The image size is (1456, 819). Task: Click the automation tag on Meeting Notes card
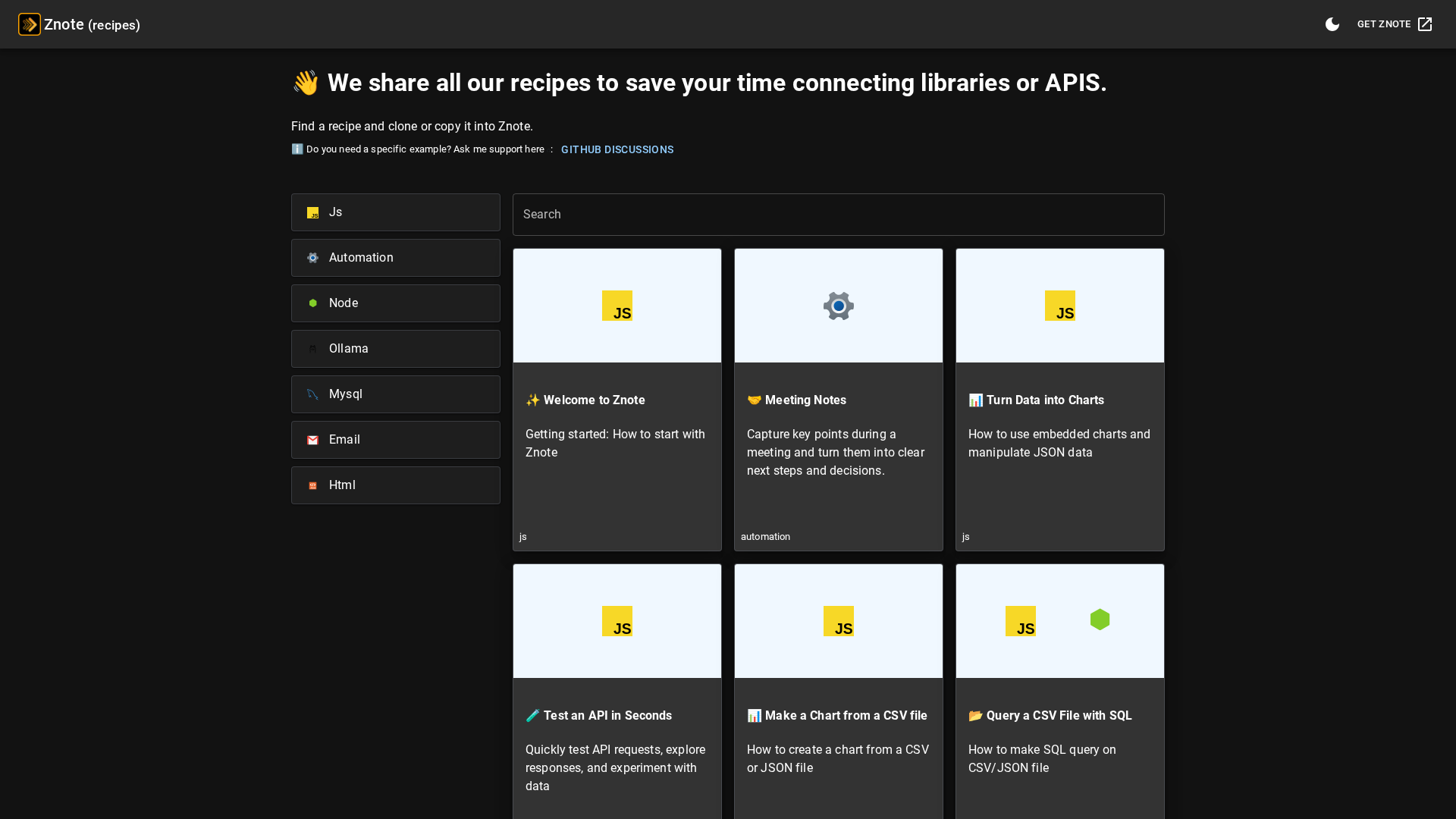point(765,537)
